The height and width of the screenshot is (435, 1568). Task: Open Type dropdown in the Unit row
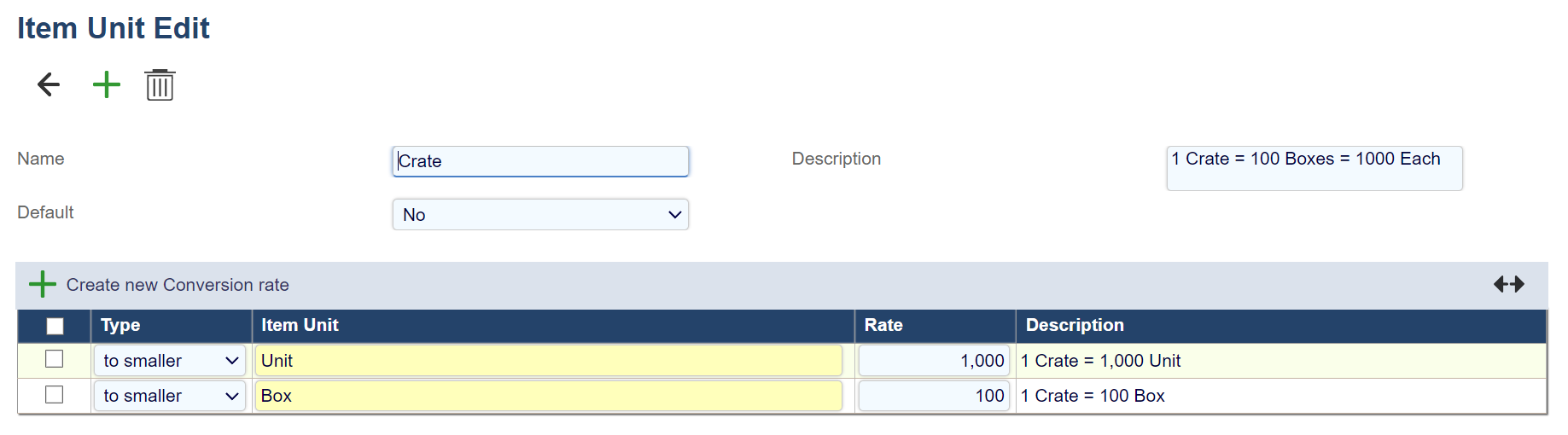point(170,361)
